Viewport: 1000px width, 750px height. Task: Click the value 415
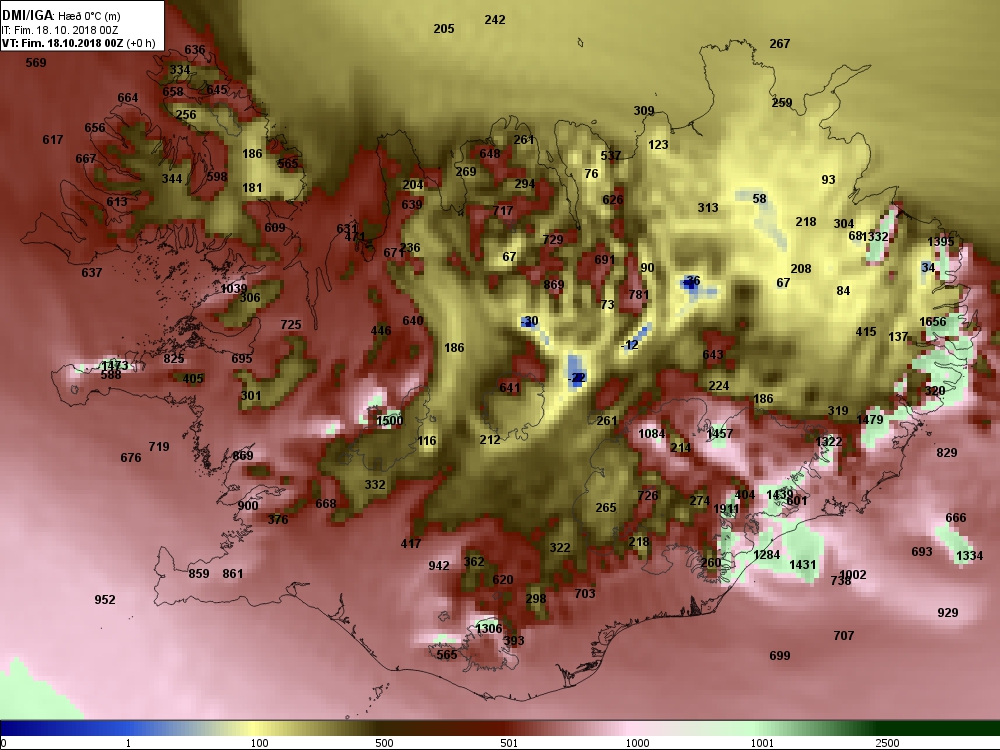point(866,332)
